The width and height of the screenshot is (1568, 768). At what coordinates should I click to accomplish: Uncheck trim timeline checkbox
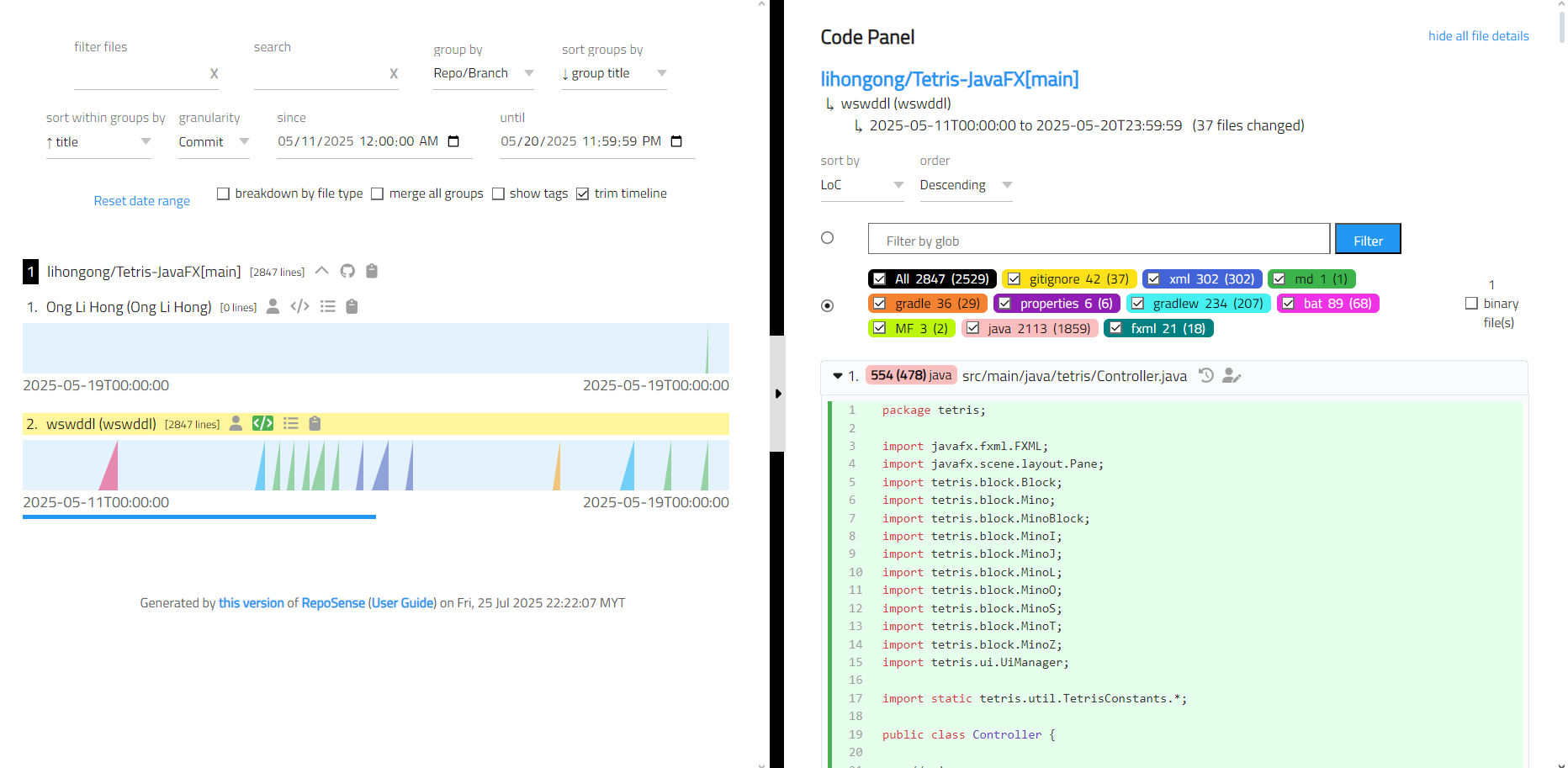pyautogui.click(x=582, y=193)
